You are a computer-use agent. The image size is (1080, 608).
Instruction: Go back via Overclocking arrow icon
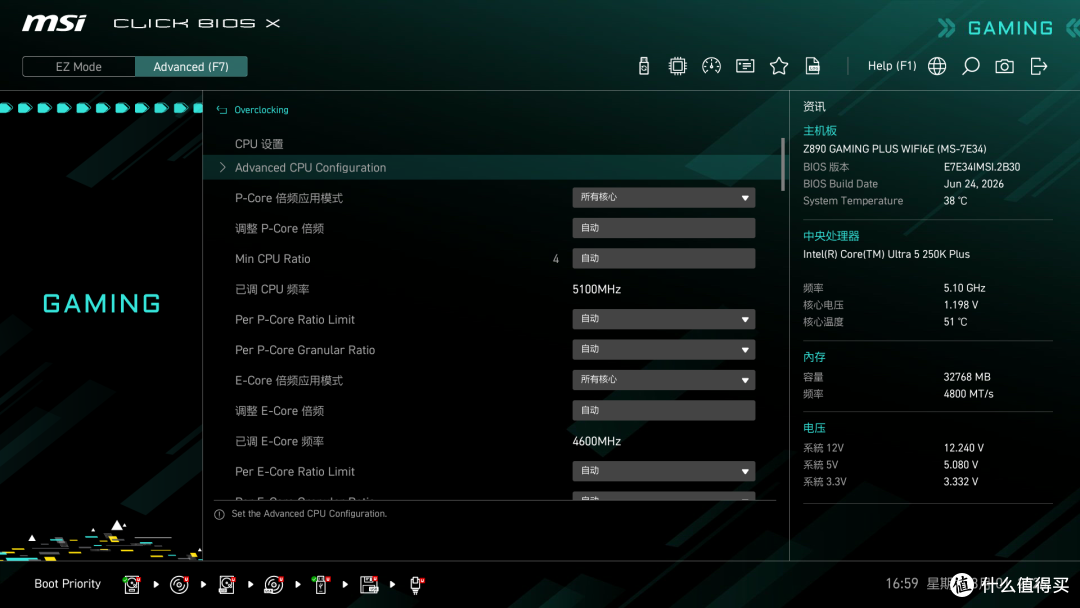[x=222, y=110]
